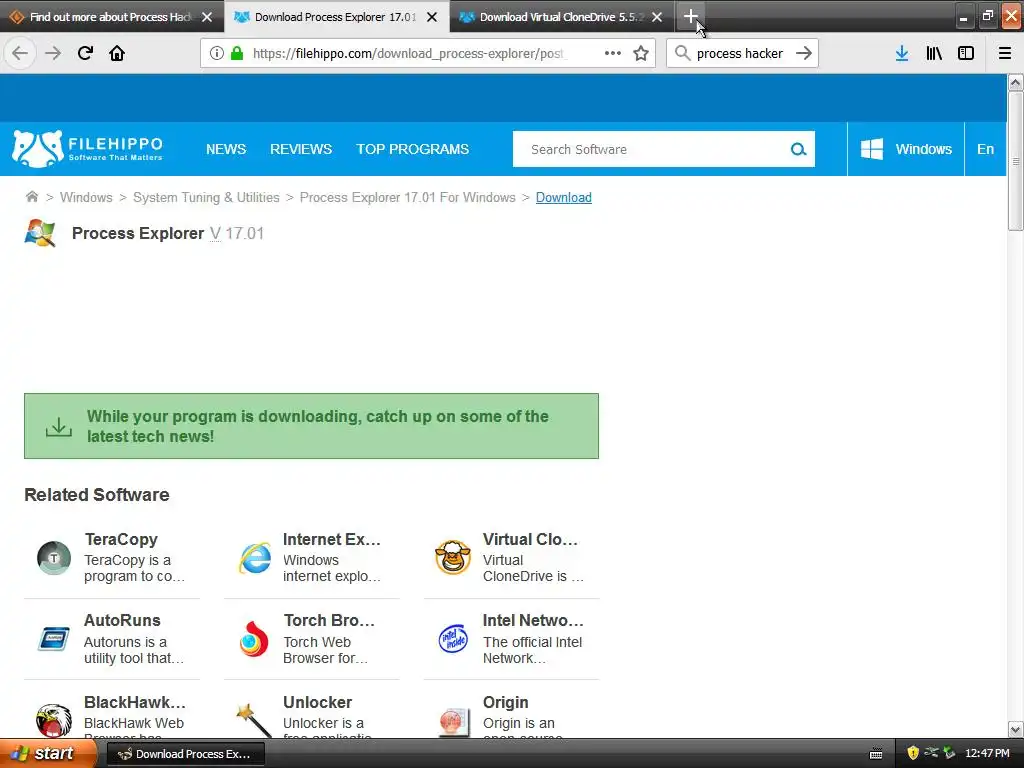Open the browser home page icon
Viewport: 1024px width, 768px height.
[117, 53]
